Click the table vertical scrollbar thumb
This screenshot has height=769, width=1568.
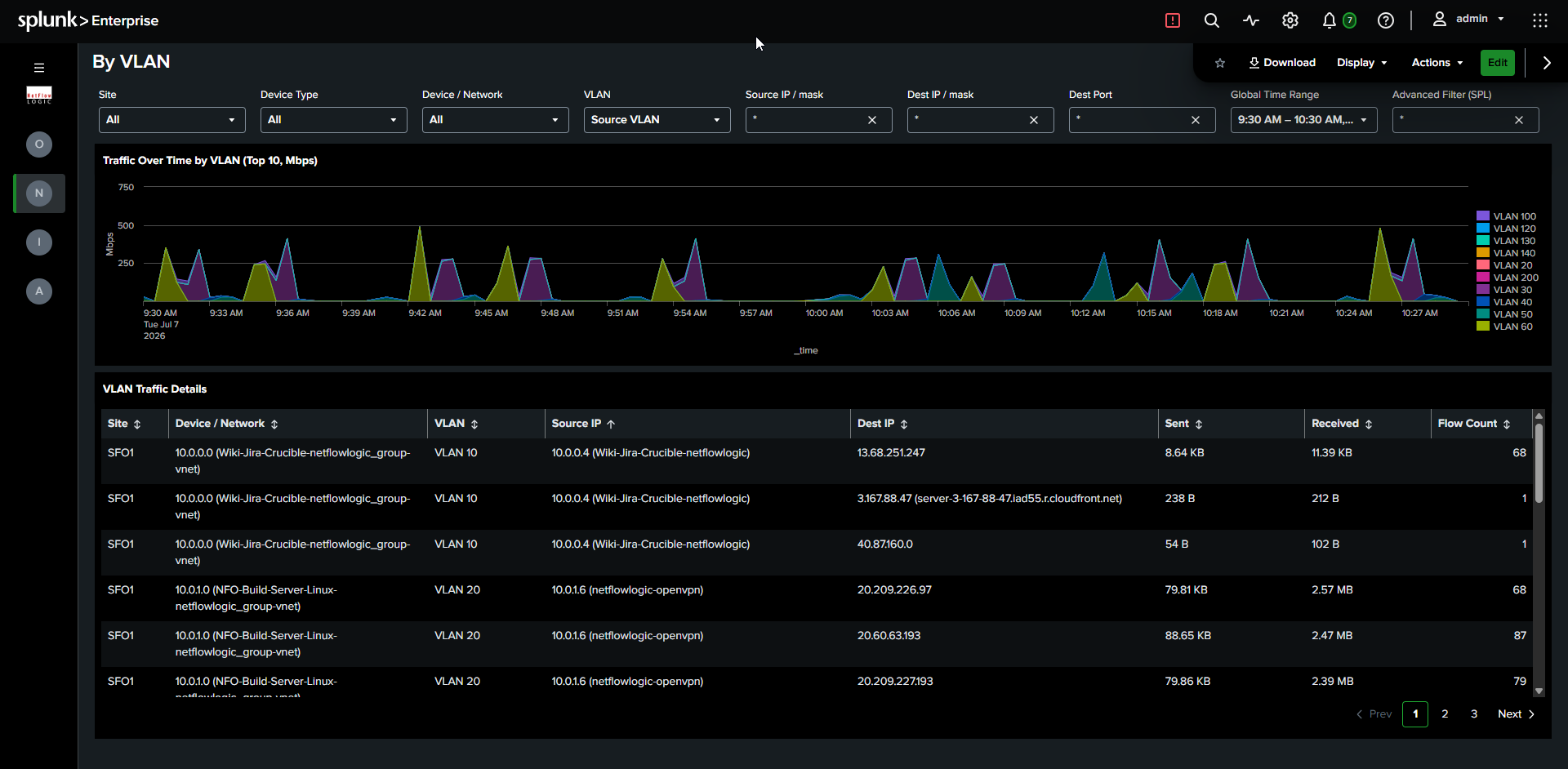(1539, 462)
